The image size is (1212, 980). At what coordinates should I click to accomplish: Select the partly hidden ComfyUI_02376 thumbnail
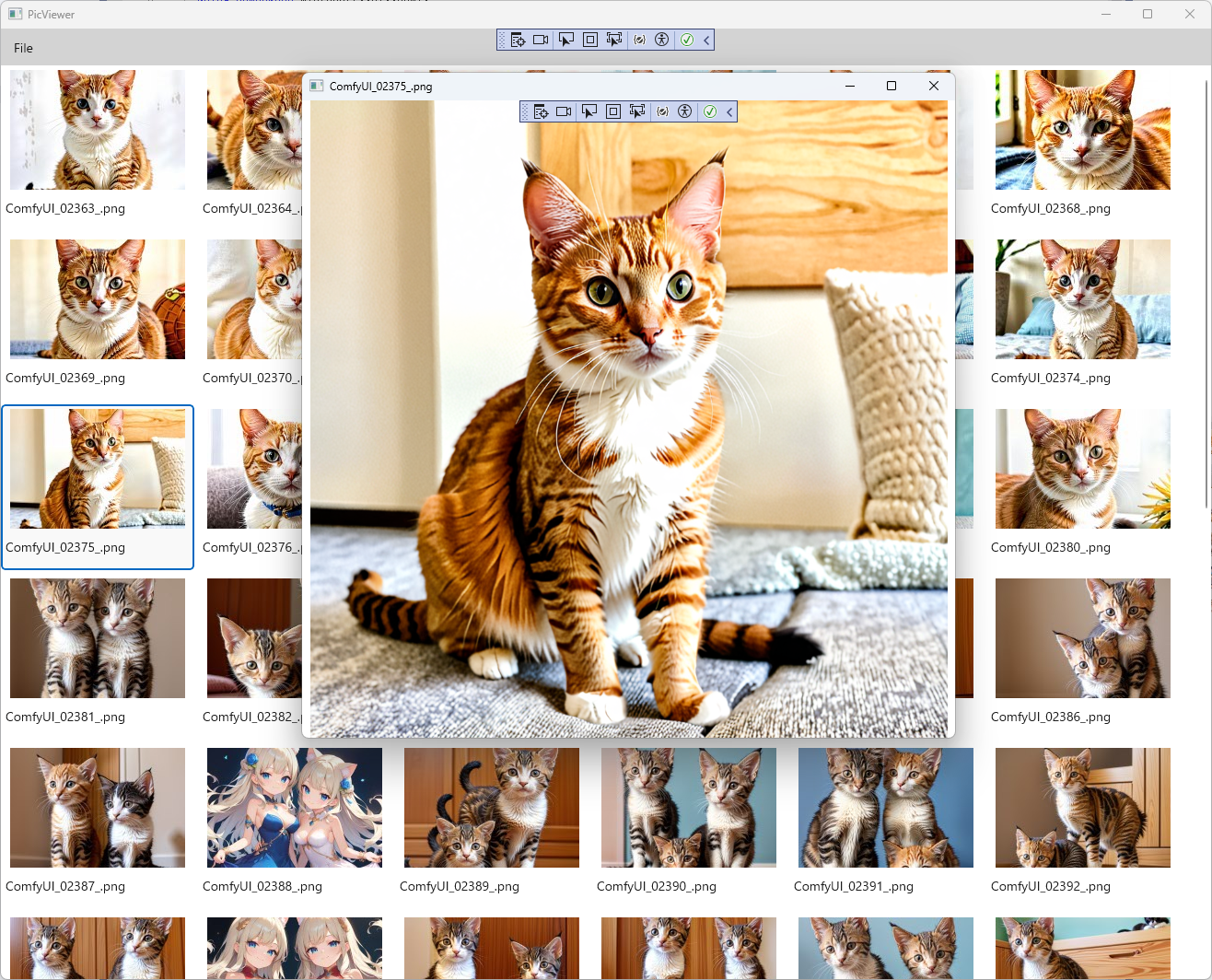(254, 469)
